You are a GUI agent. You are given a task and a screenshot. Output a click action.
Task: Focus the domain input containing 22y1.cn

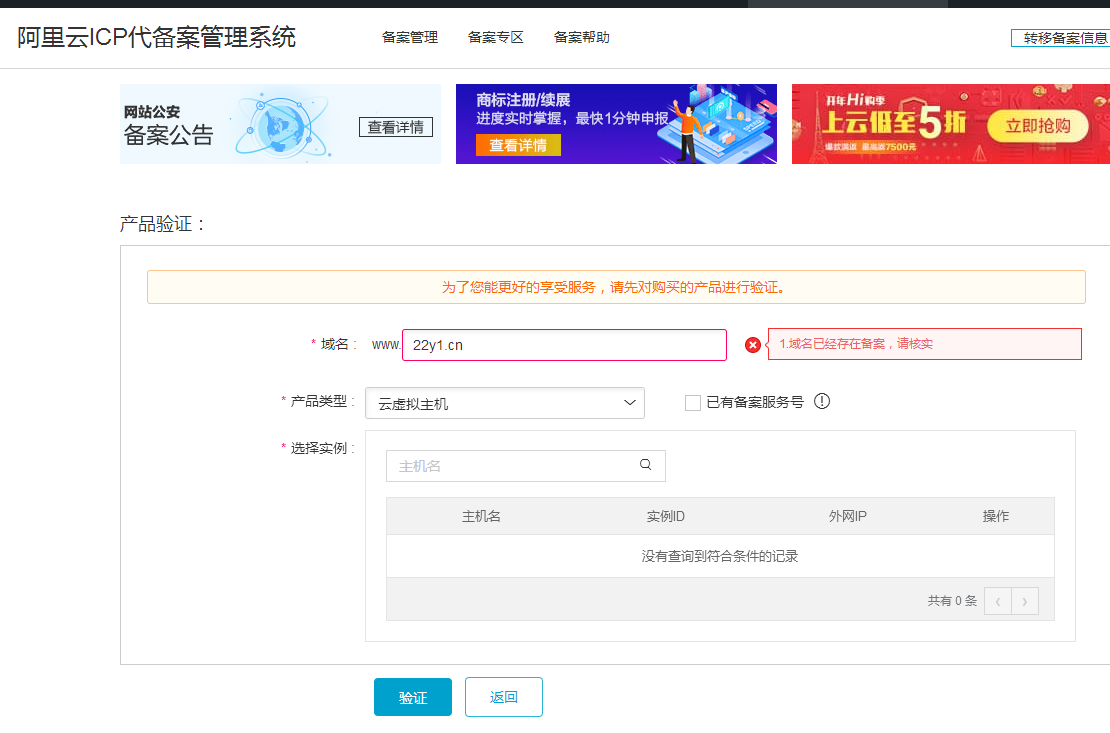tap(564, 345)
